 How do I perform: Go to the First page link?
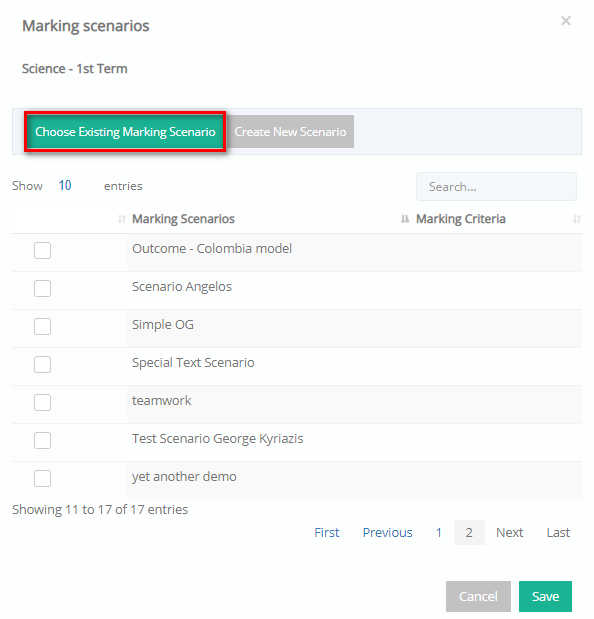pos(326,532)
